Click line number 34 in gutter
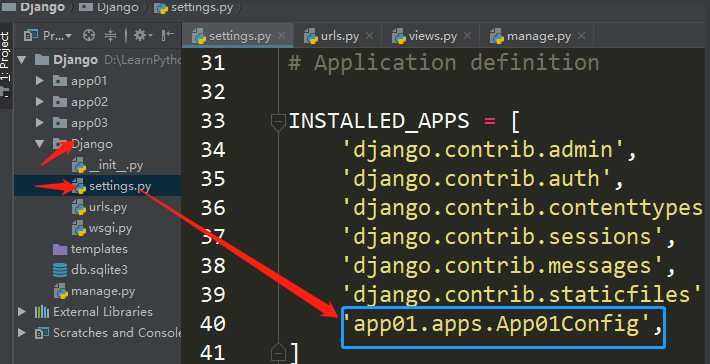This screenshot has width=710, height=364. [x=212, y=150]
